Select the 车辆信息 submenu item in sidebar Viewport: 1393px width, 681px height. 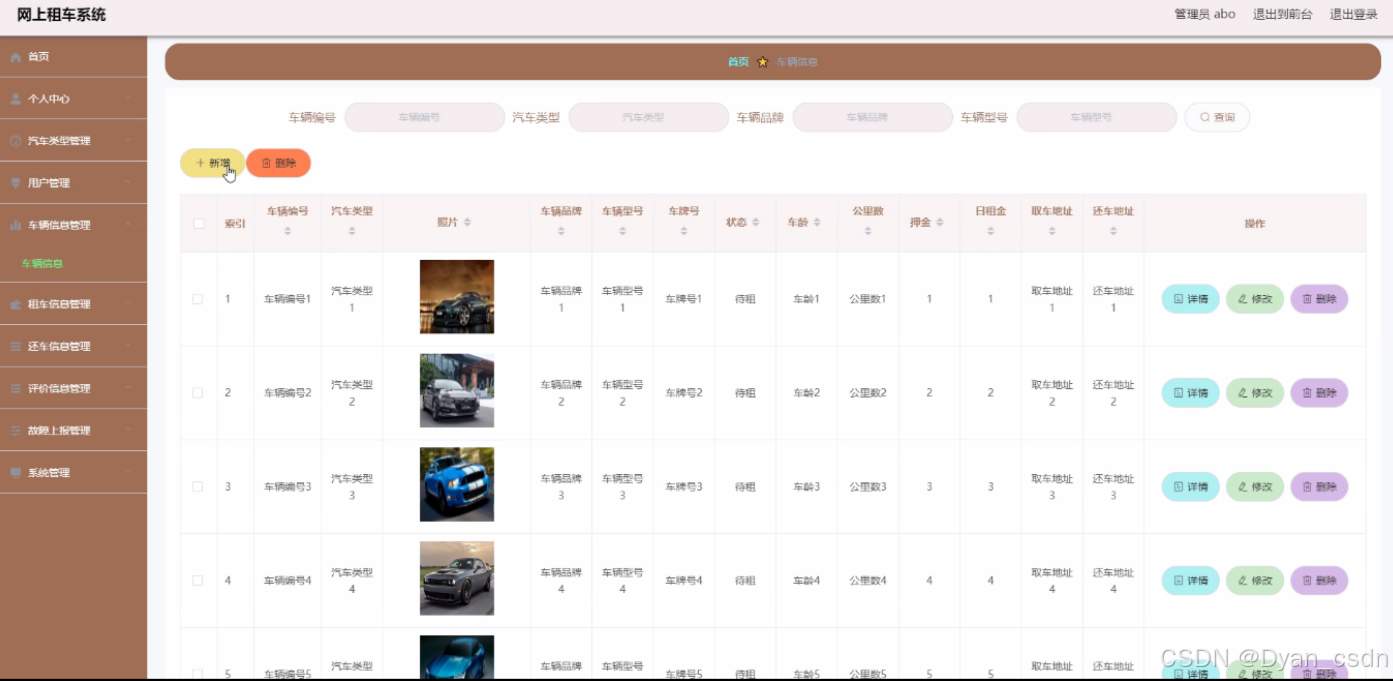42,264
